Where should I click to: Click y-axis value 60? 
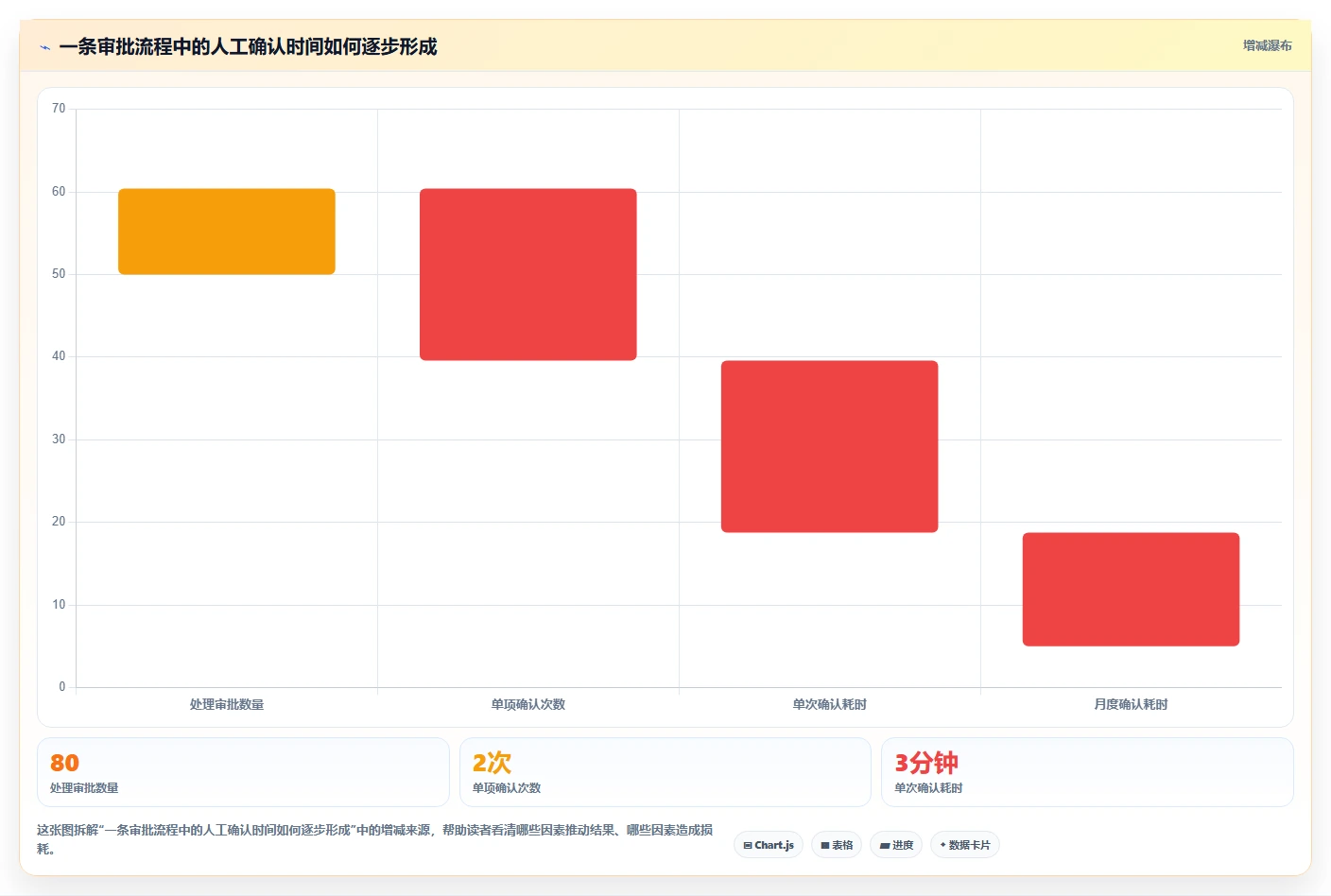(x=59, y=192)
